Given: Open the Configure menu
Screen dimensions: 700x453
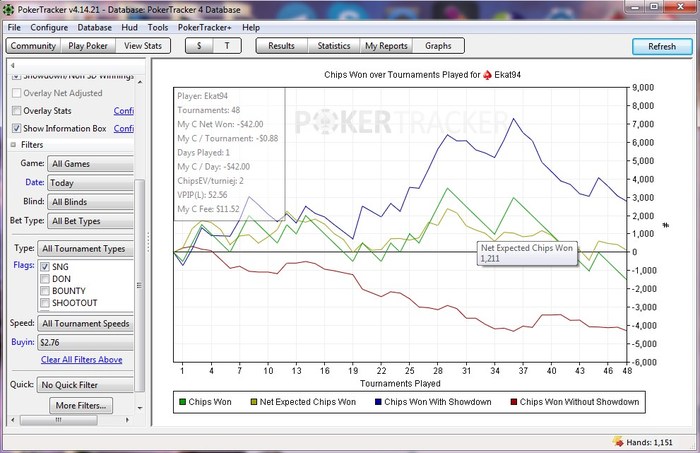Looking at the screenshot, I should point(49,28).
